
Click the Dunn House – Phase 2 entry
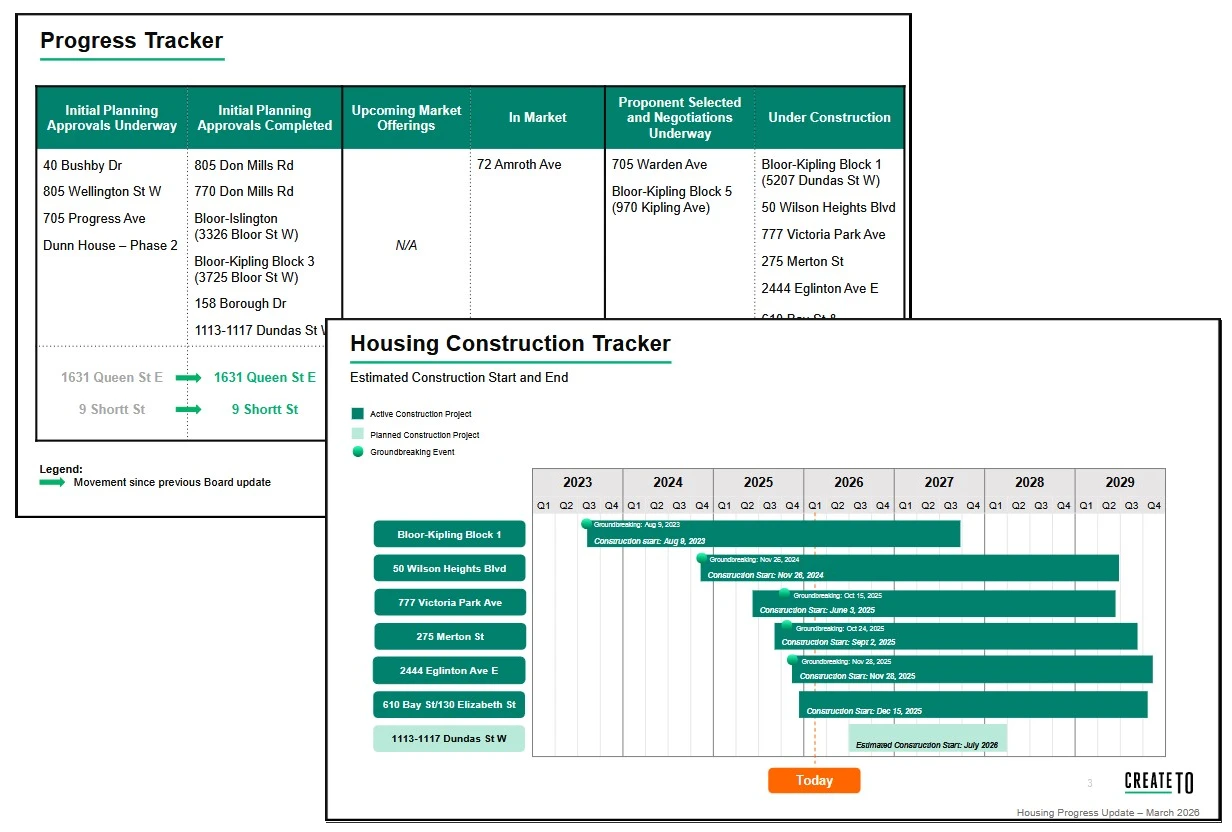(x=110, y=245)
